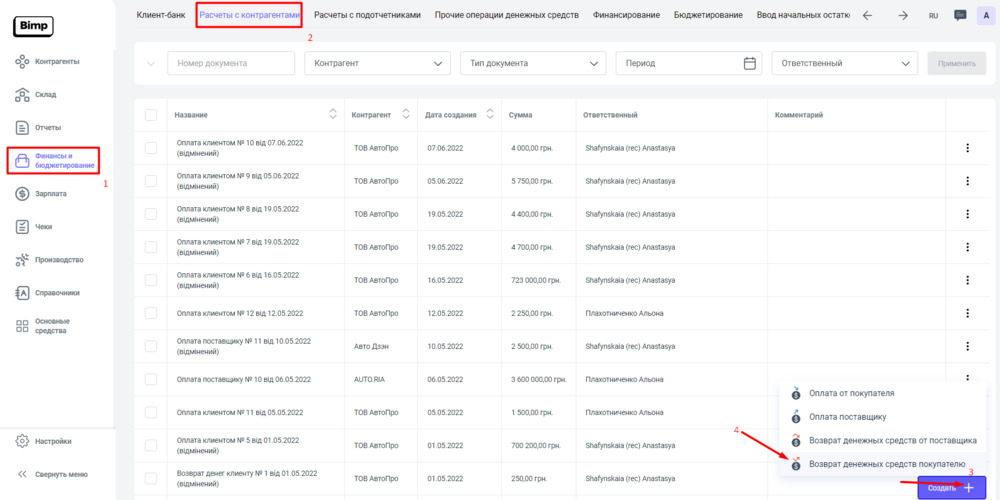
Task: Open three-dot menu for Оплата клиентом № 10
Action: (x=967, y=148)
